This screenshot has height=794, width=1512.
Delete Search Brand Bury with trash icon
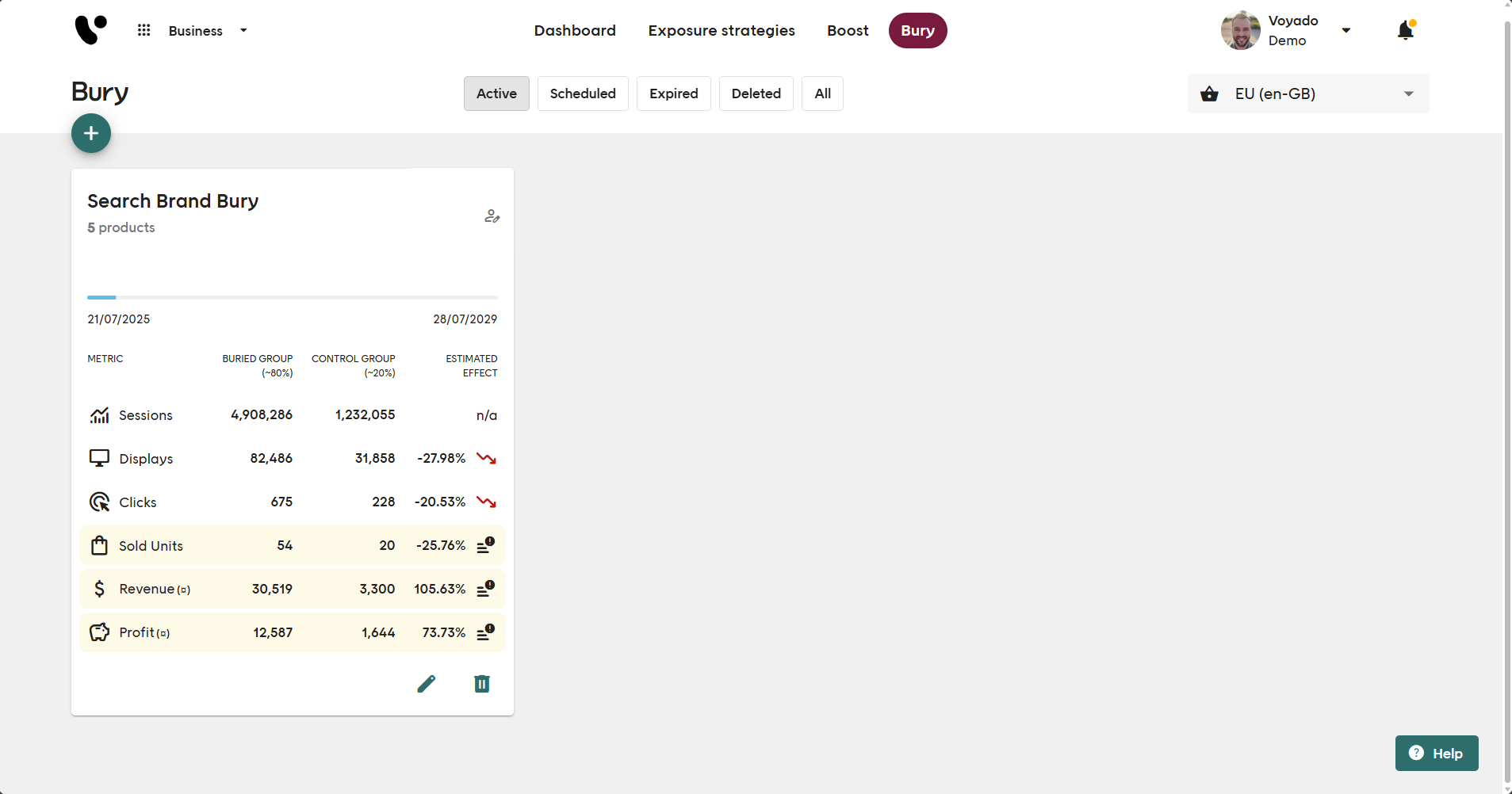coord(482,684)
